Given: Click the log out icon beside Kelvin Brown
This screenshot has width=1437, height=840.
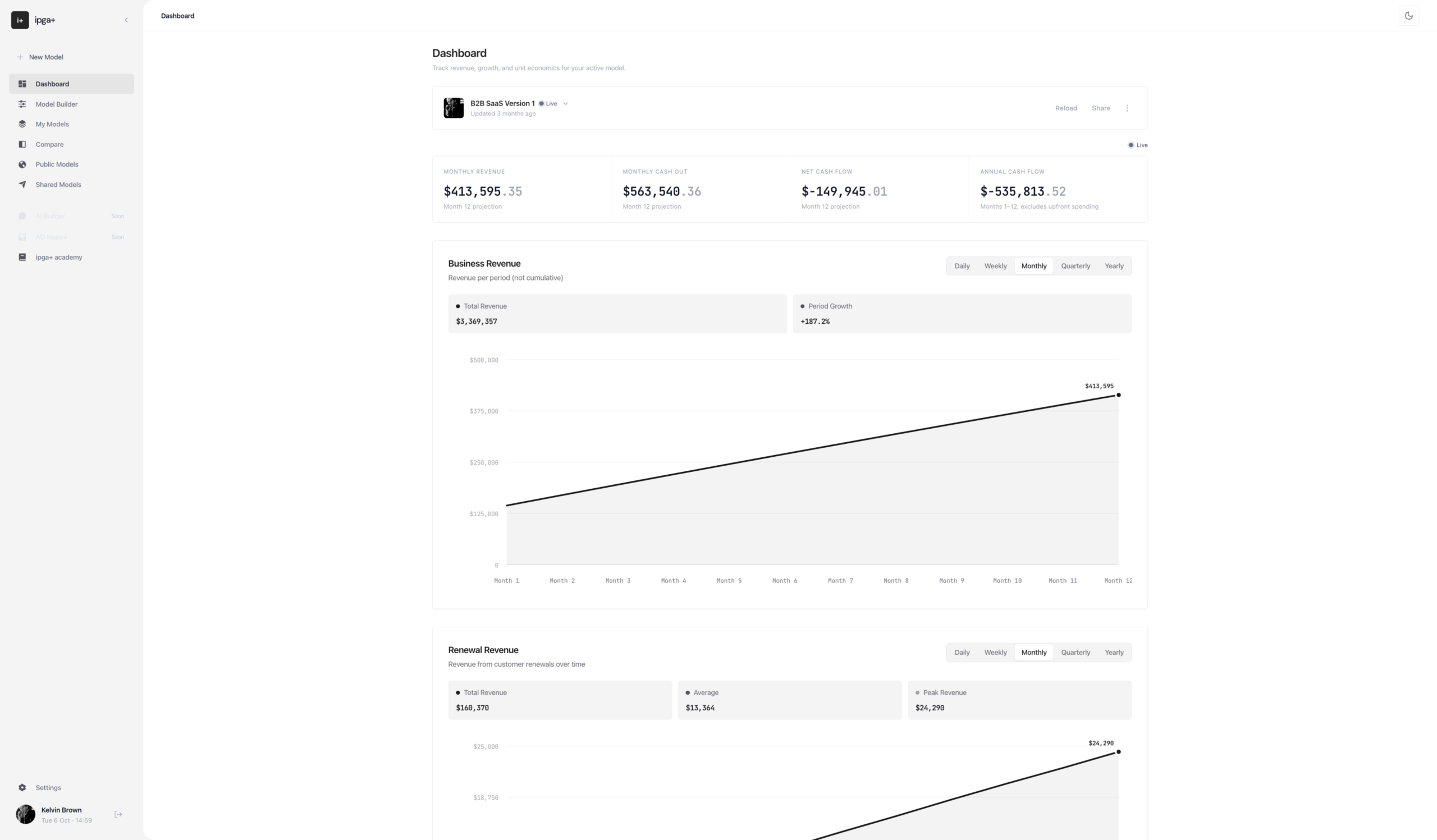Looking at the screenshot, I should (x=118, y=814).
